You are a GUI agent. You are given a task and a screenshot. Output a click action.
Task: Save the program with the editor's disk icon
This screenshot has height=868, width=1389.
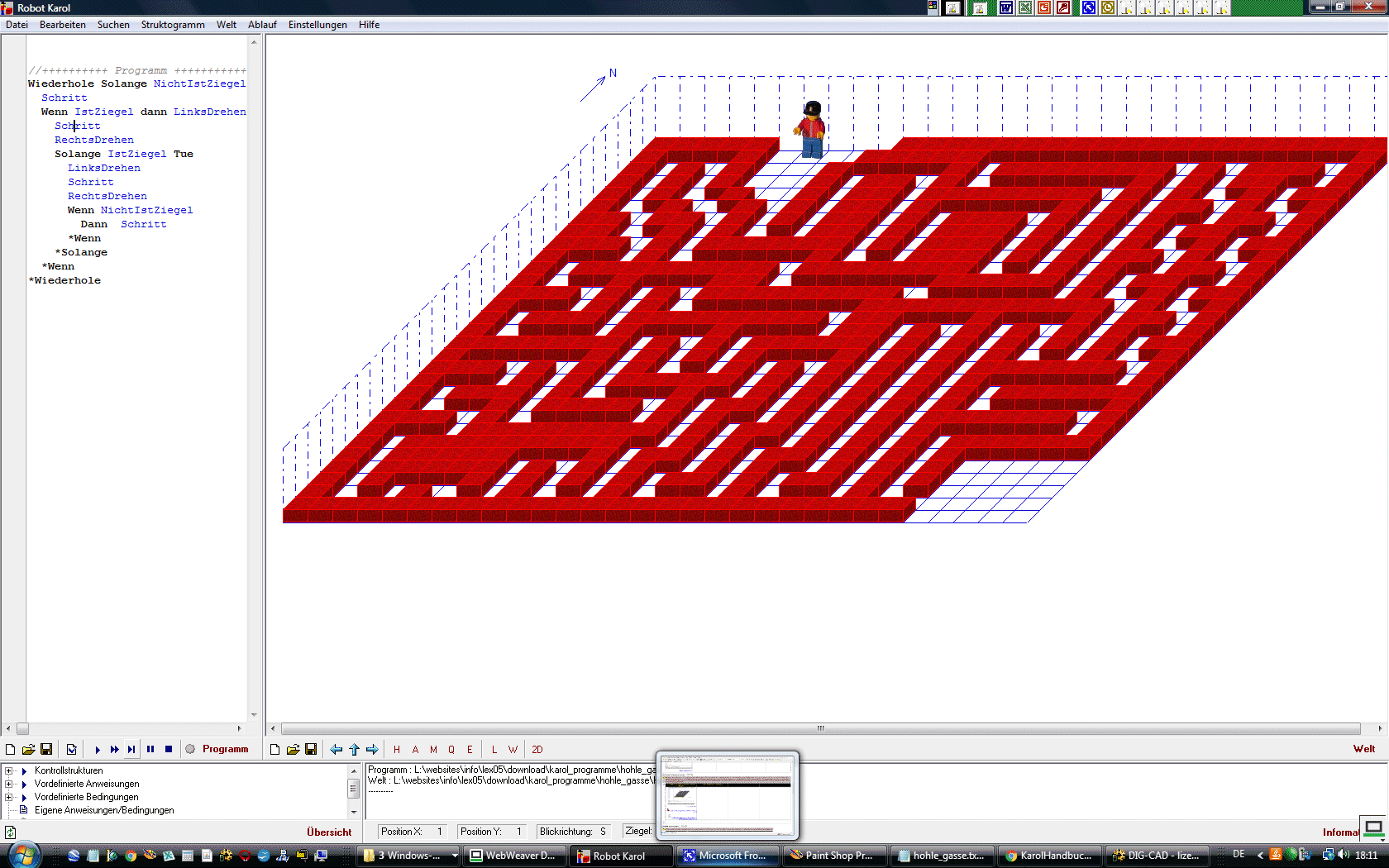tap(46, 750)
